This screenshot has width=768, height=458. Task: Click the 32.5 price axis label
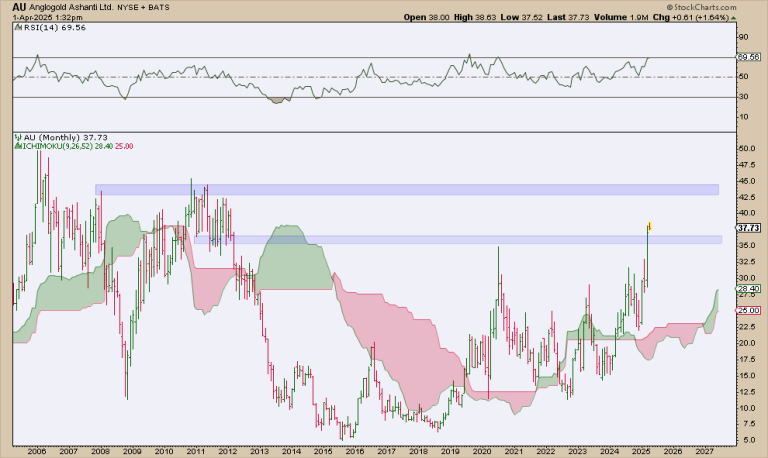point(745,262)
